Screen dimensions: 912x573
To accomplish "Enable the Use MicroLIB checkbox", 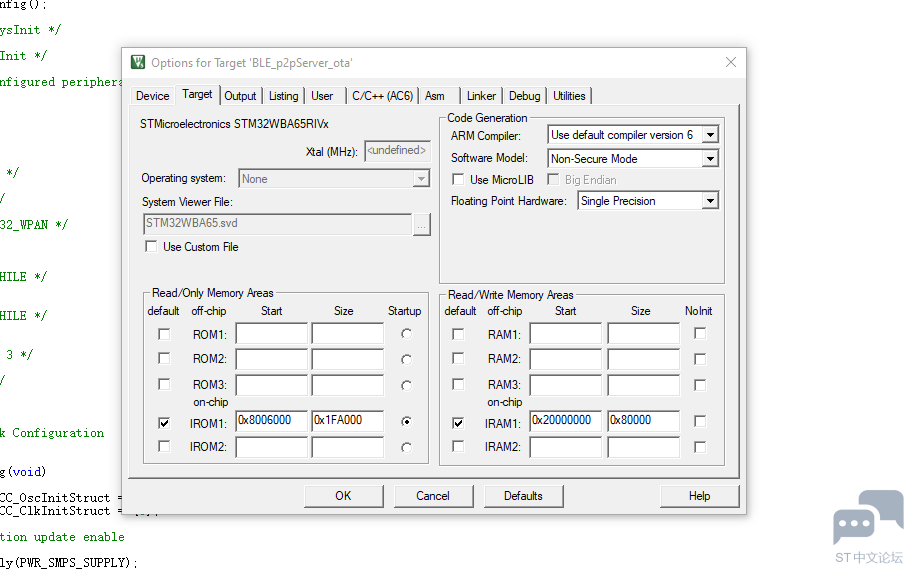I will pos(458,179).
